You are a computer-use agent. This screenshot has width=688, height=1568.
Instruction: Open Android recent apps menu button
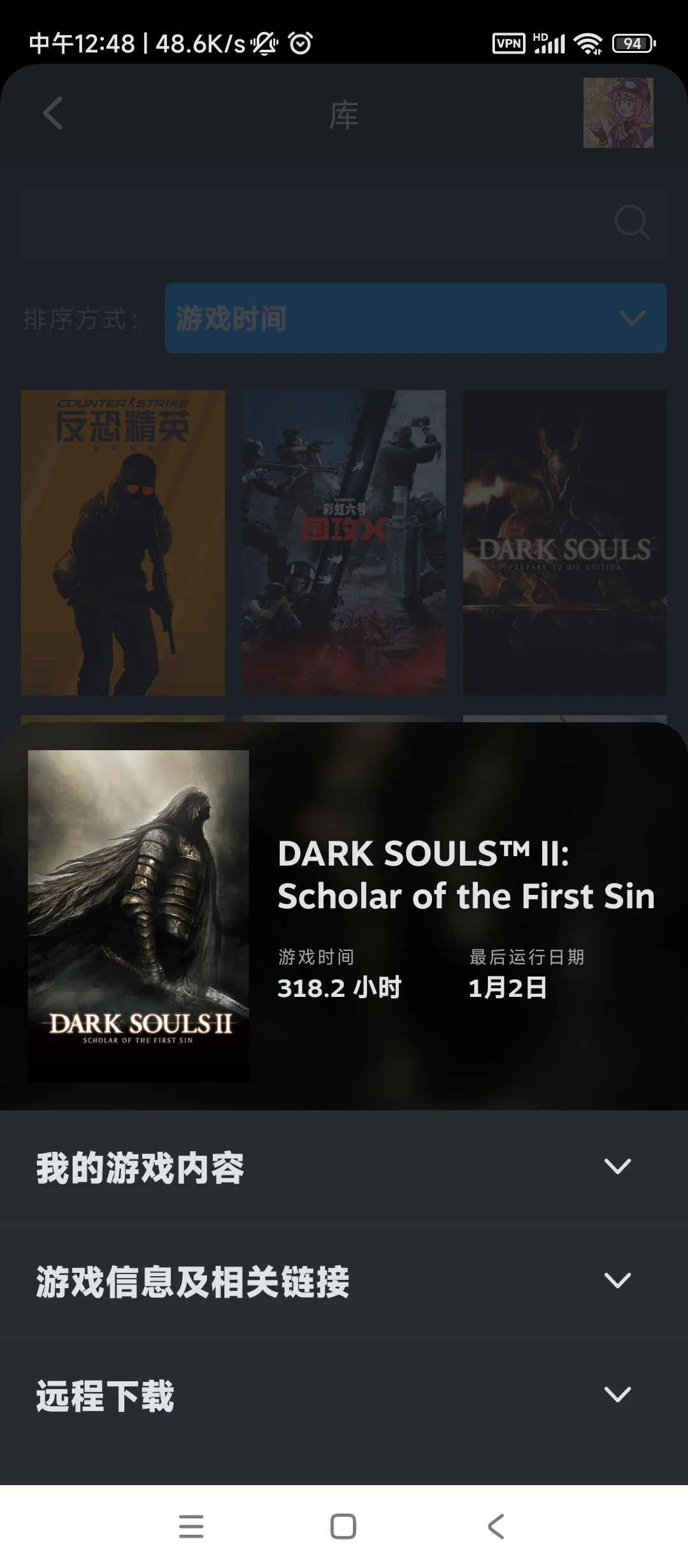point(191,1527)
